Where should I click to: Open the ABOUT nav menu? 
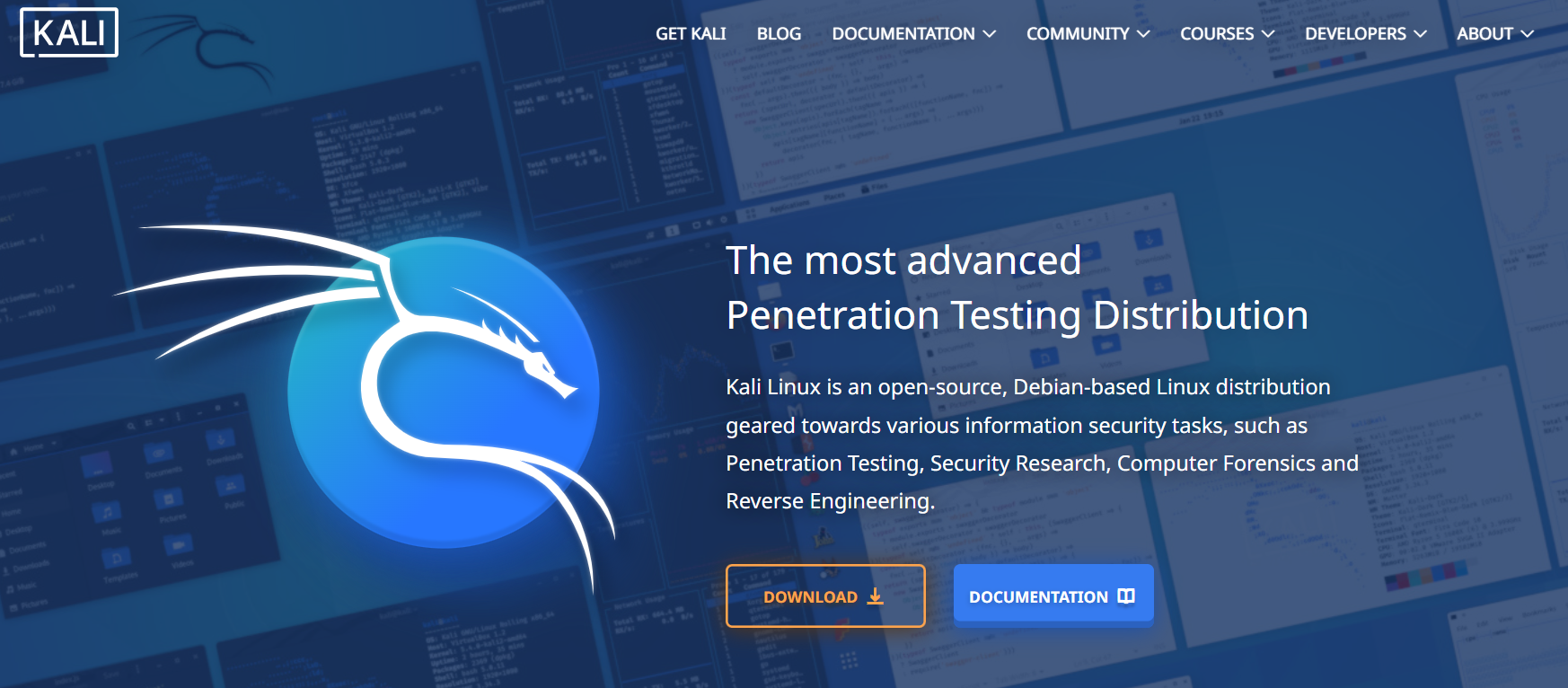(1495, 33)
